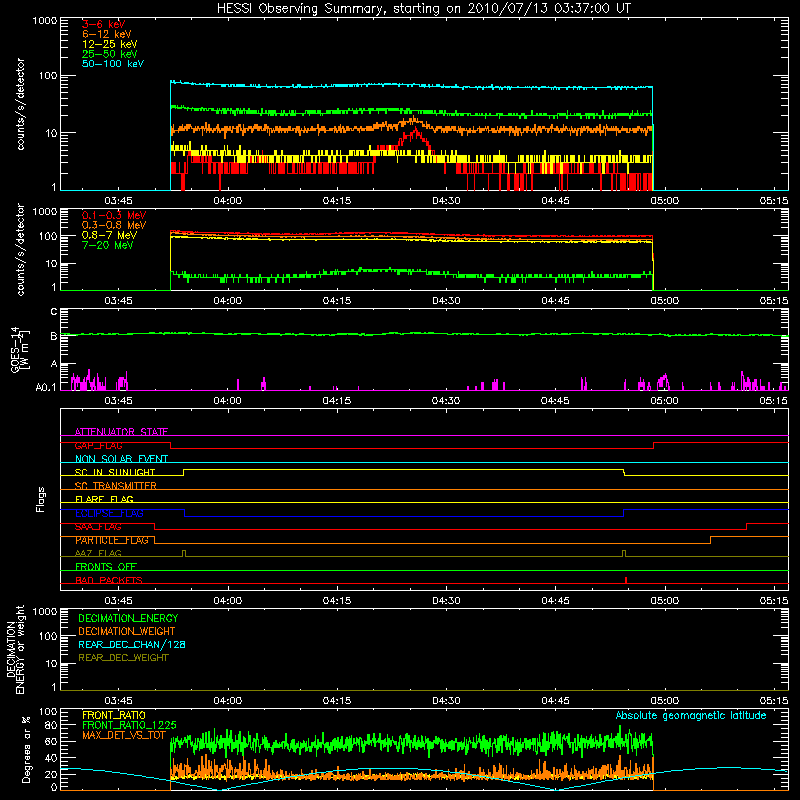Click the 04:15 tick under the GOES panel
Image resolution: width=800 pixels, height=800 pixels.
click(x=337, y=401)
